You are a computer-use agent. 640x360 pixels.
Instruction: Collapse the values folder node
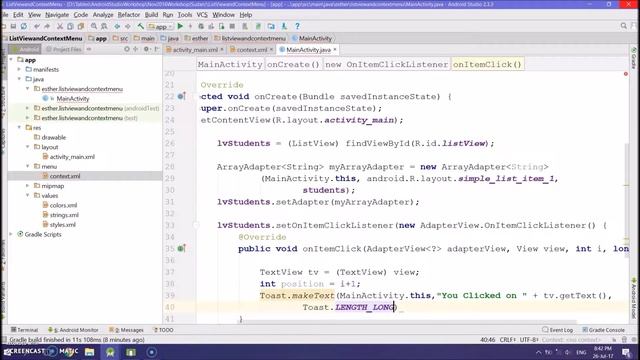tap(27, 195)
